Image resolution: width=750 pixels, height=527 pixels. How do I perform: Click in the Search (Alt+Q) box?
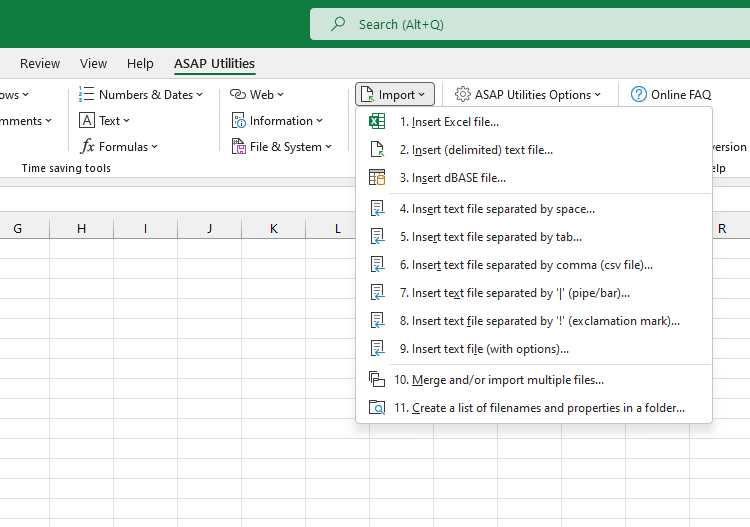click(530, 24)
